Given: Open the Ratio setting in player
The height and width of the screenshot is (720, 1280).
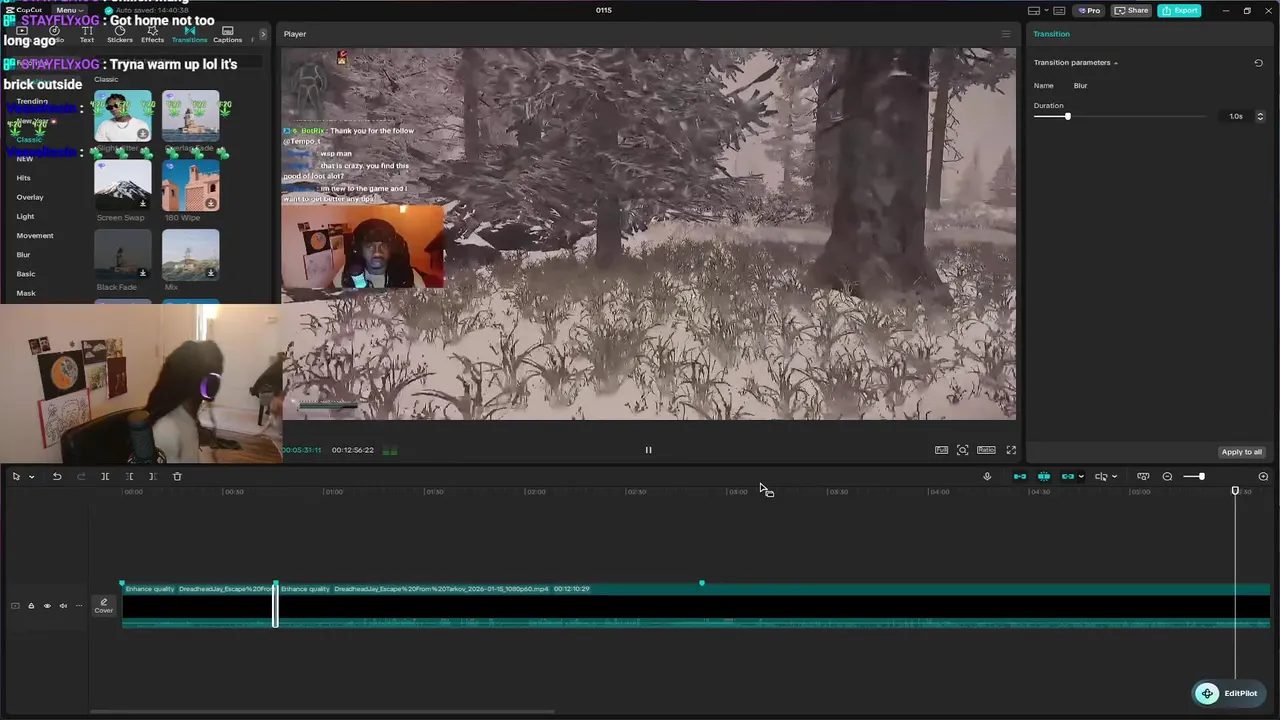Looking at the screenshot, I should pyautogui.click(x=986, y=450).
